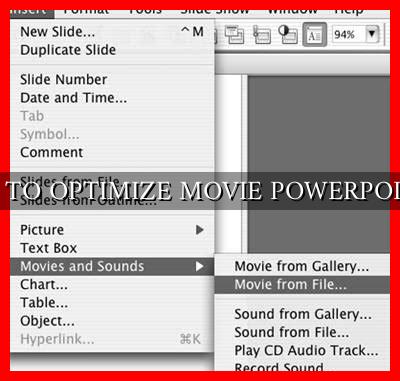The height and width of the screenshot is (381, 400).
Task: Toggle the highlighted Show Formatting 'A' icon
Action: point(314,35)
